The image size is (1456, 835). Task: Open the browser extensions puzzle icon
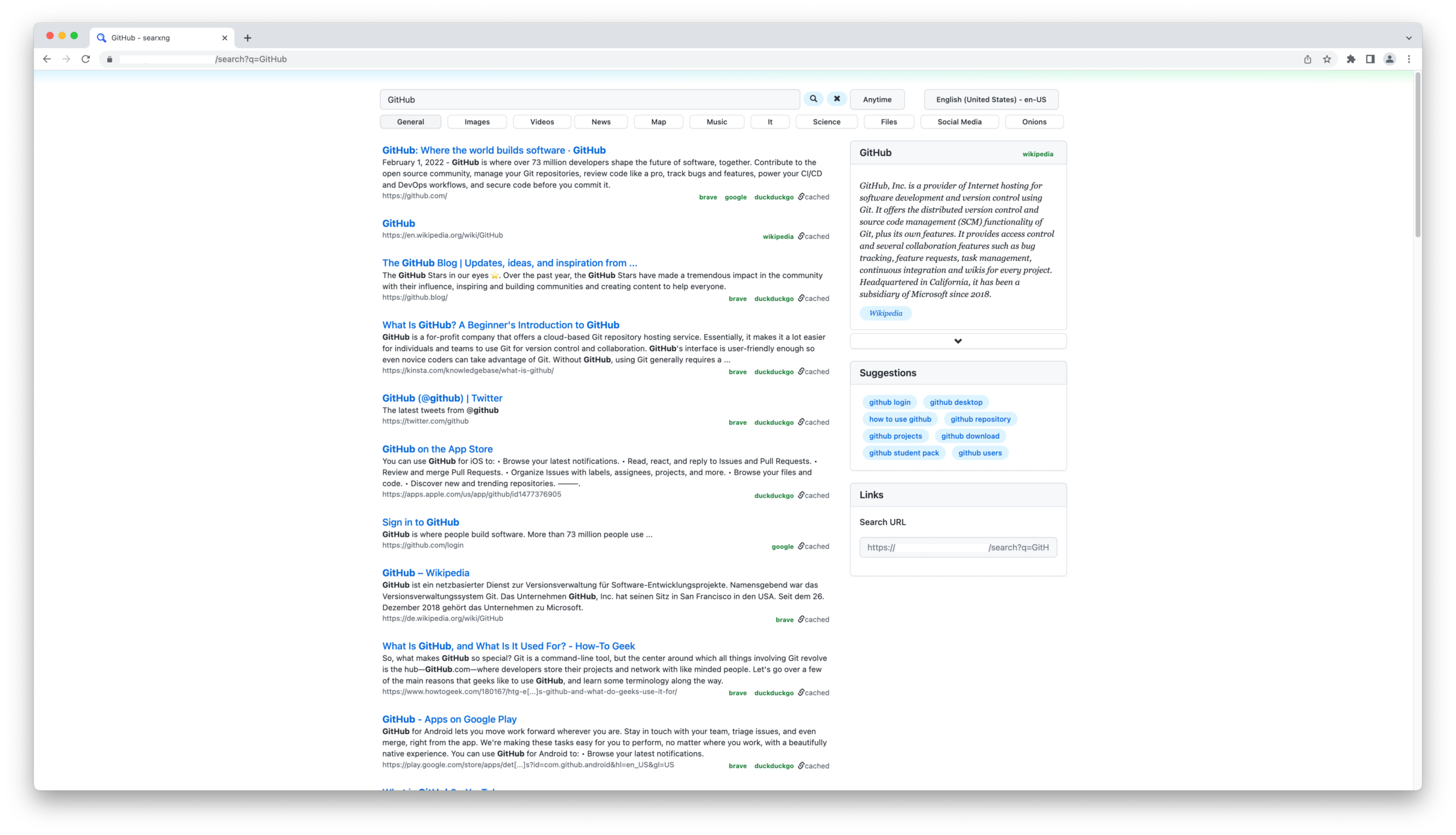click(1350, 59)
